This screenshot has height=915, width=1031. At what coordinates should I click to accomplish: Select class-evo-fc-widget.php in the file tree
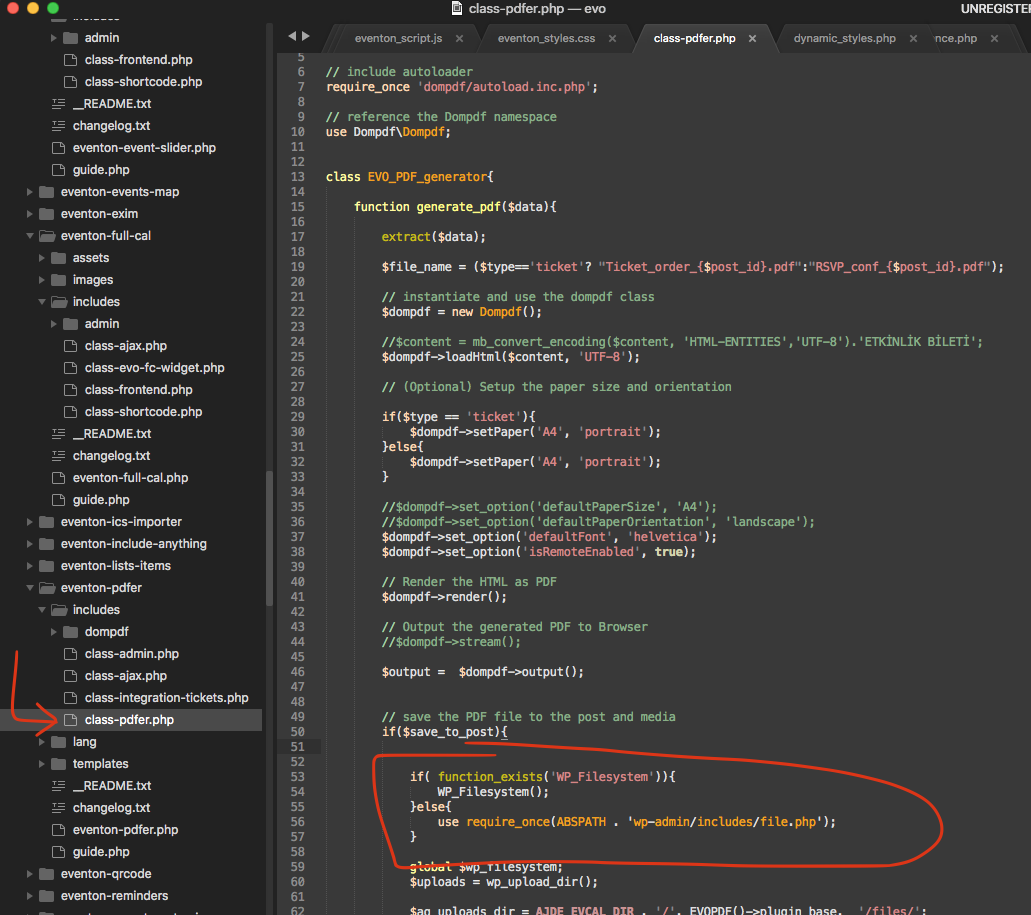click(154, 368)
